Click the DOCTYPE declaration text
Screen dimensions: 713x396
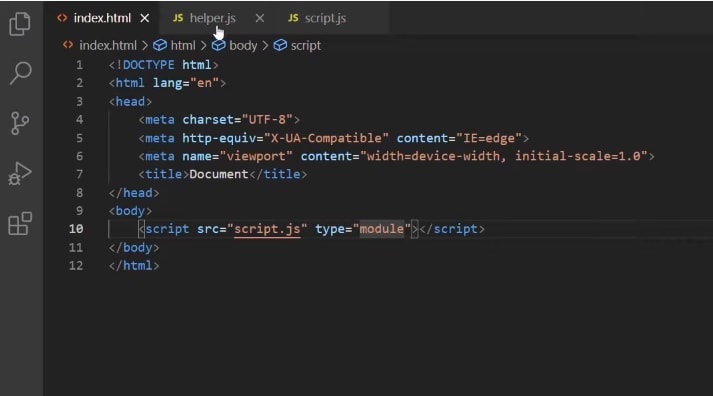[163, 65]
